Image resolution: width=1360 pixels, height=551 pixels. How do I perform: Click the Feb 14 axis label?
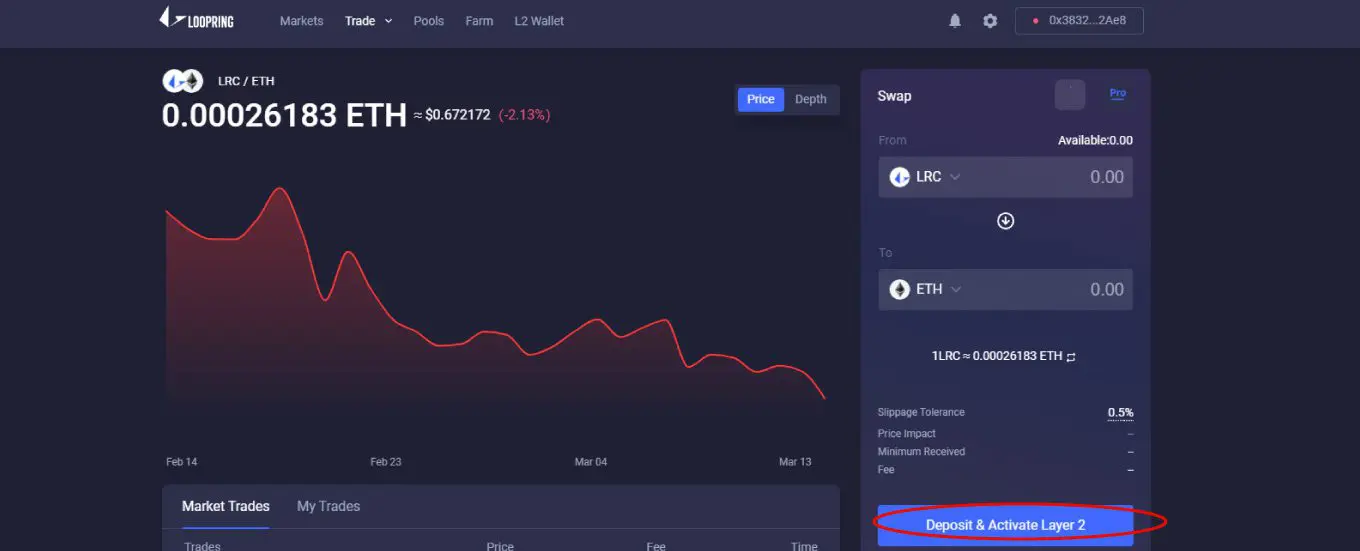181,462
